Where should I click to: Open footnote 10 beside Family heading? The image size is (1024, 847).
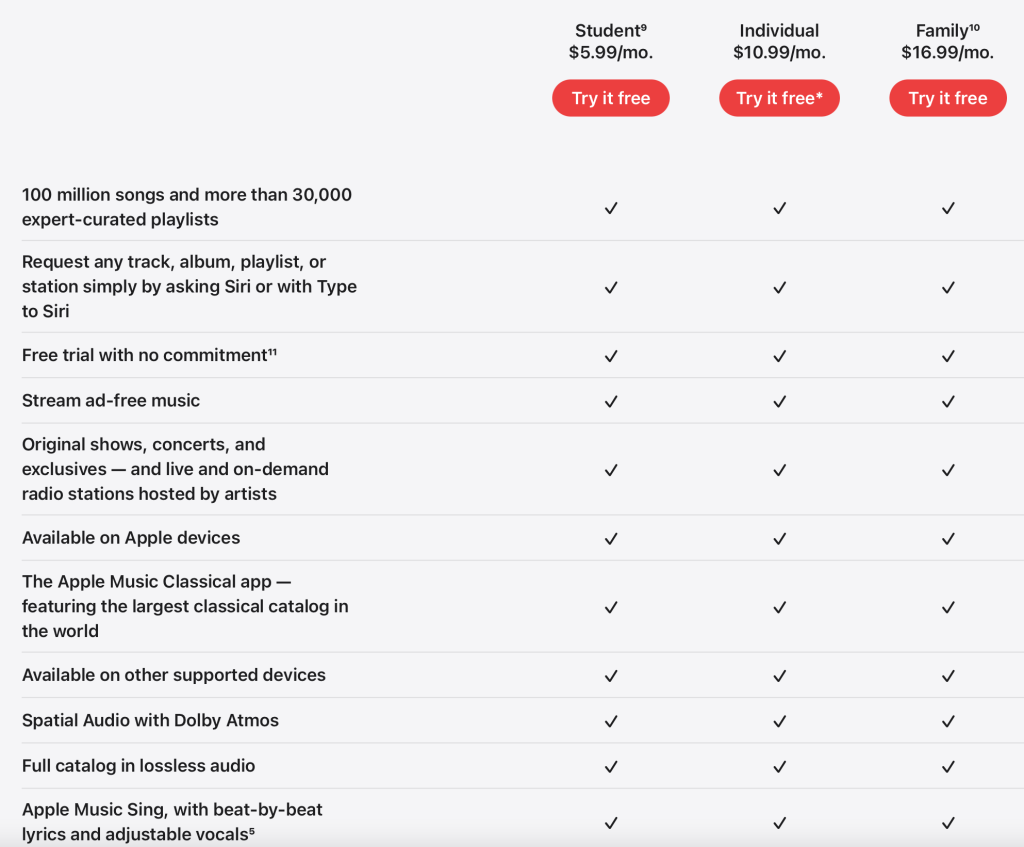(974, 27)
